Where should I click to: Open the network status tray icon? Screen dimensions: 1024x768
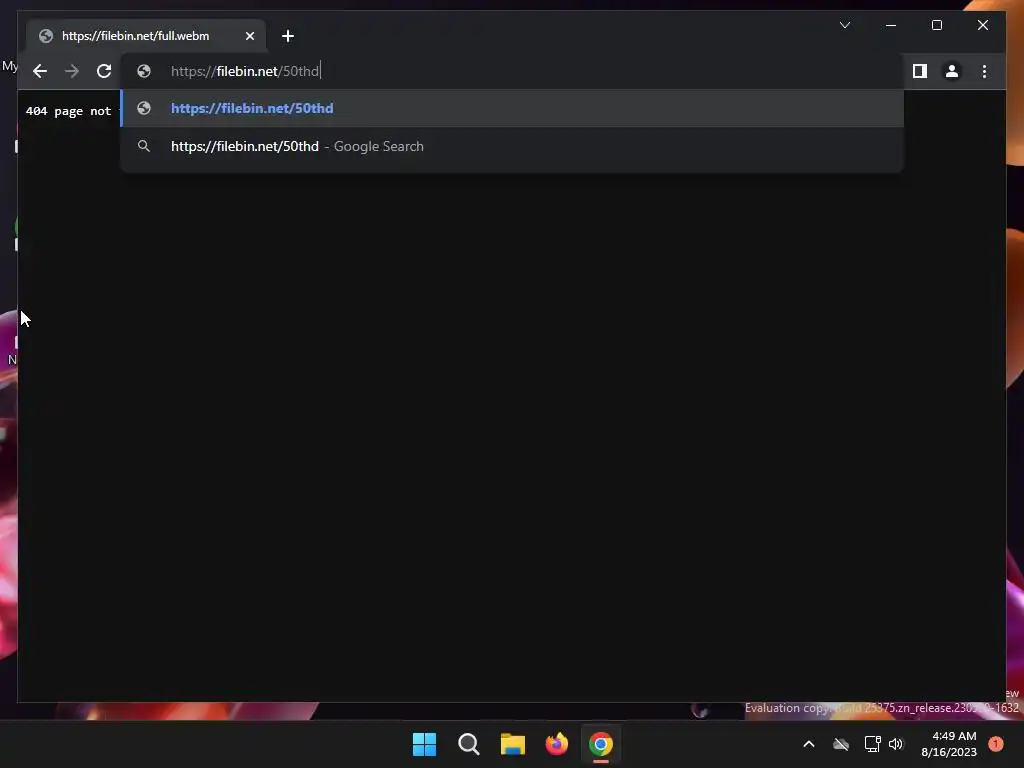[x=872, y=744]
